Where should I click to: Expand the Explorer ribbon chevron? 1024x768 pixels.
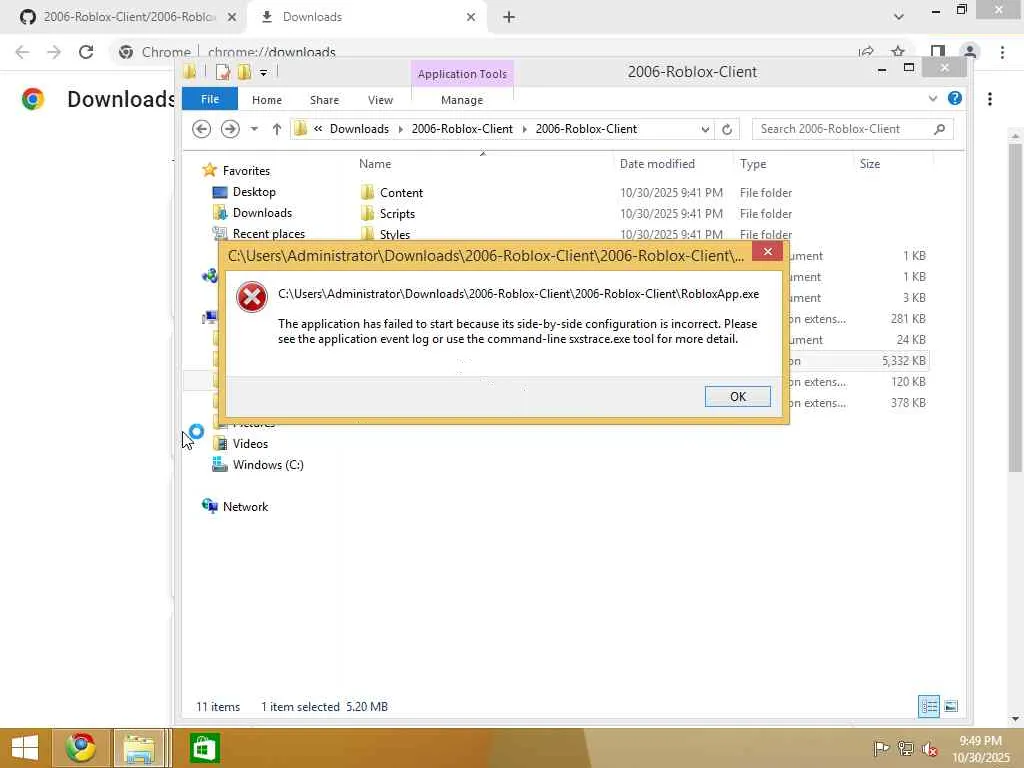click(x=933, y=99)
